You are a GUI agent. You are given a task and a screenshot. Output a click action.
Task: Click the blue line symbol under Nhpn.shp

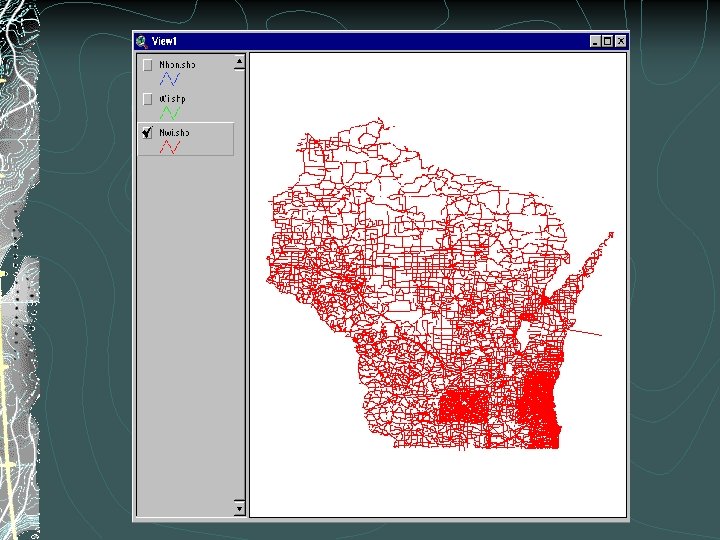coord(170,79)
